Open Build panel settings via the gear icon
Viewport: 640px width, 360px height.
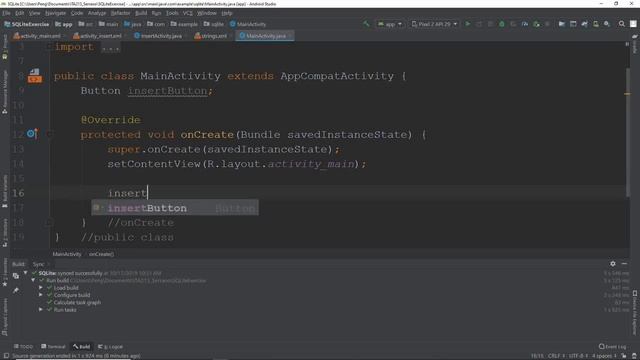[x=613, y=264]
